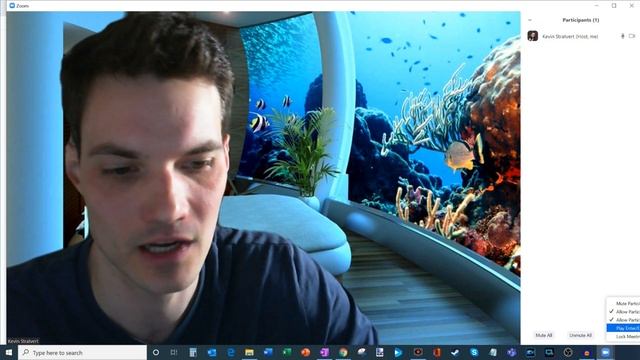Image resolution: width=640 pixels, height=360 pixels.
Task: Open Microsoft Teams from the taskbar
Action: [x=511, y=352]
